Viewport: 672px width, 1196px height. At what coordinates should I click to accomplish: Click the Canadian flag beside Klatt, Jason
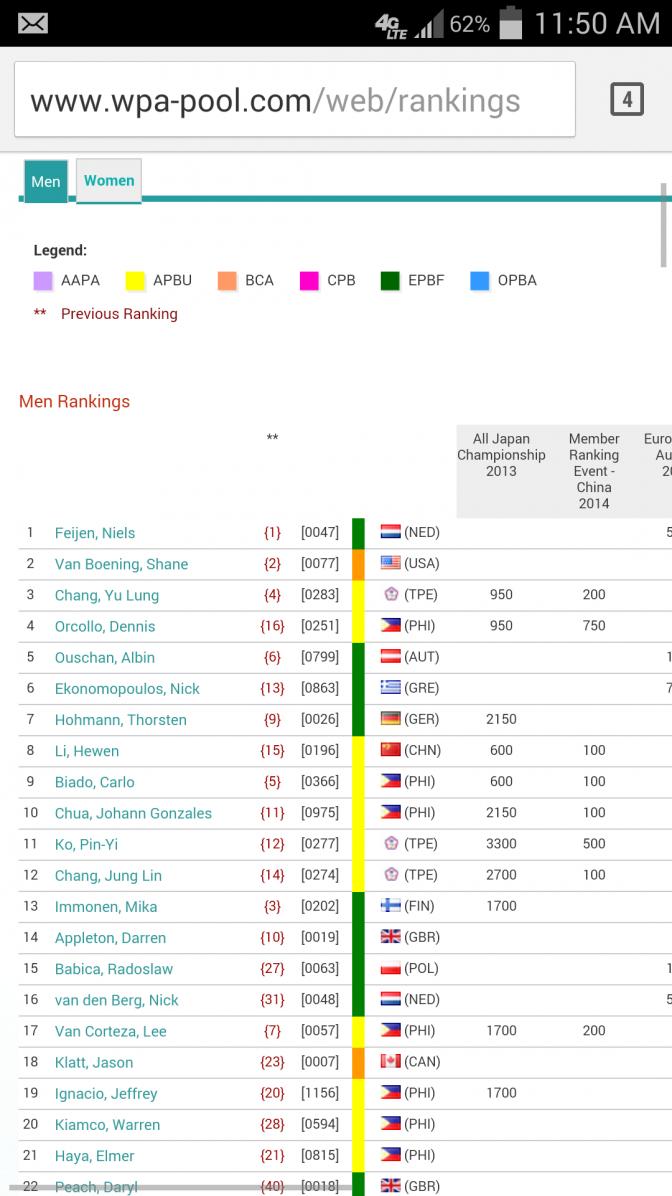pos(390,1062)
